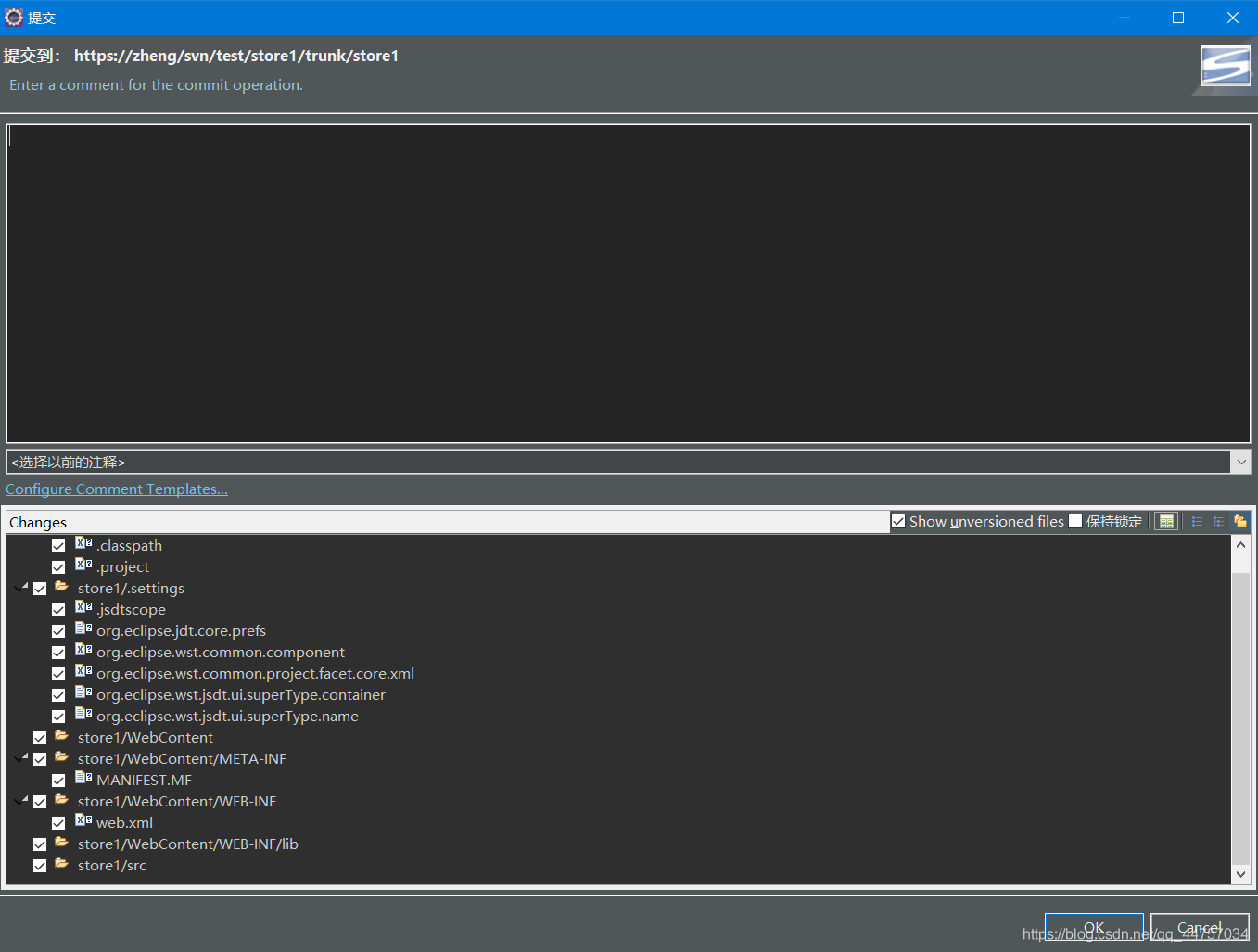1258x952 pixels.
Task: Collapse the store1/WebContent/META-INF tree node
Action: 21,758
